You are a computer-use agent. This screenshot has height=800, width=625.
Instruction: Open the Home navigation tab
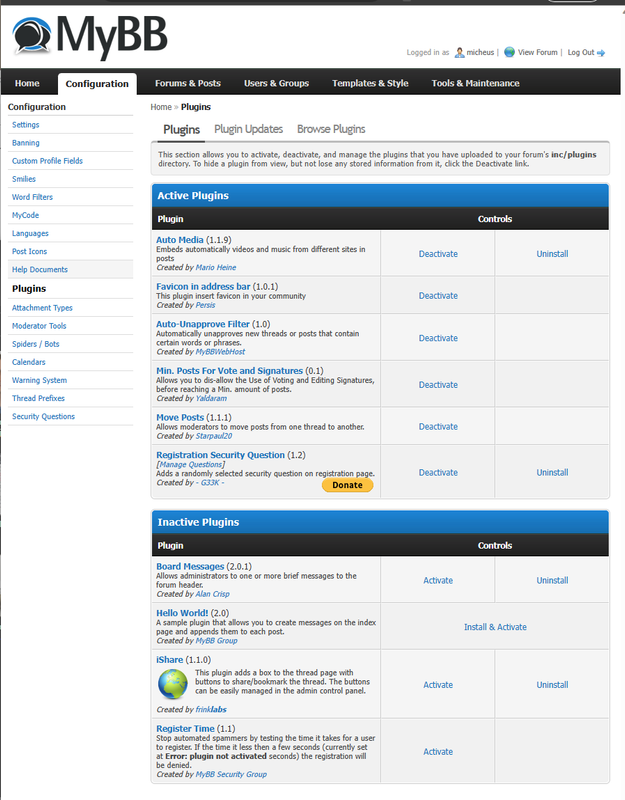click(x=27, y=83)
